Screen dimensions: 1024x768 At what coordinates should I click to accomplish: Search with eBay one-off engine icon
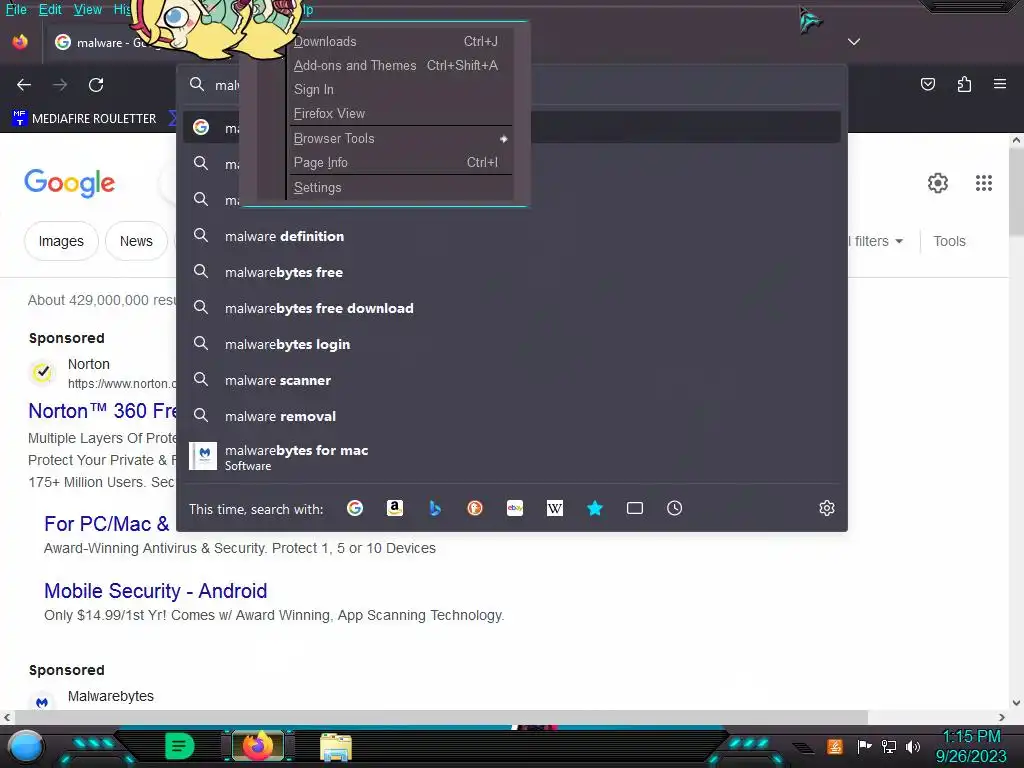coord(515,508)
